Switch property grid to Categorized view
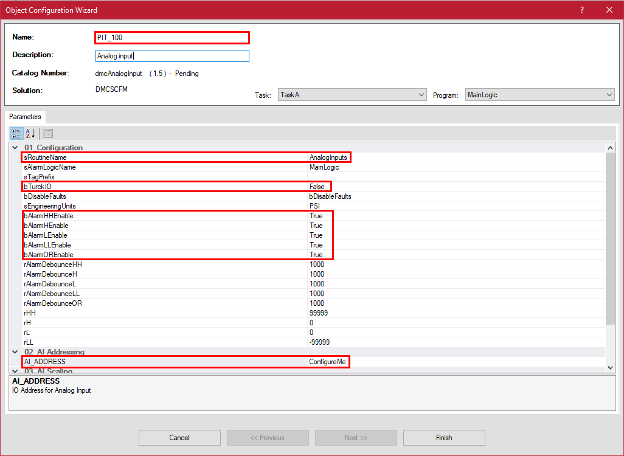The height and width of the screenshot is (456, 624). (x=17, y=133)
